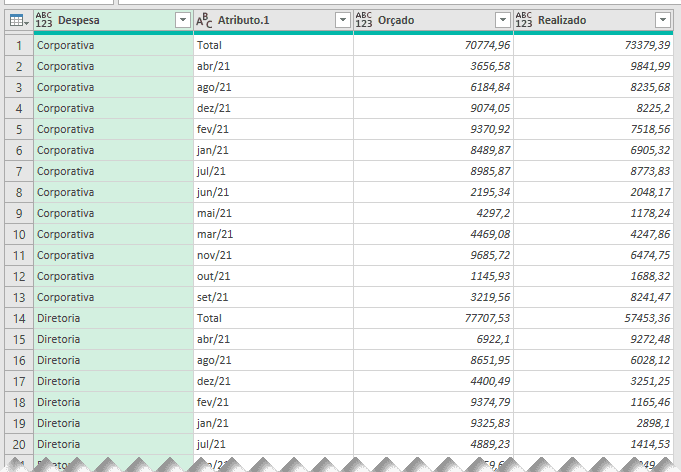Screen dimensions: 681x472
Task: Open the Realizado column data type icon
Action: [x=523, y=20]
